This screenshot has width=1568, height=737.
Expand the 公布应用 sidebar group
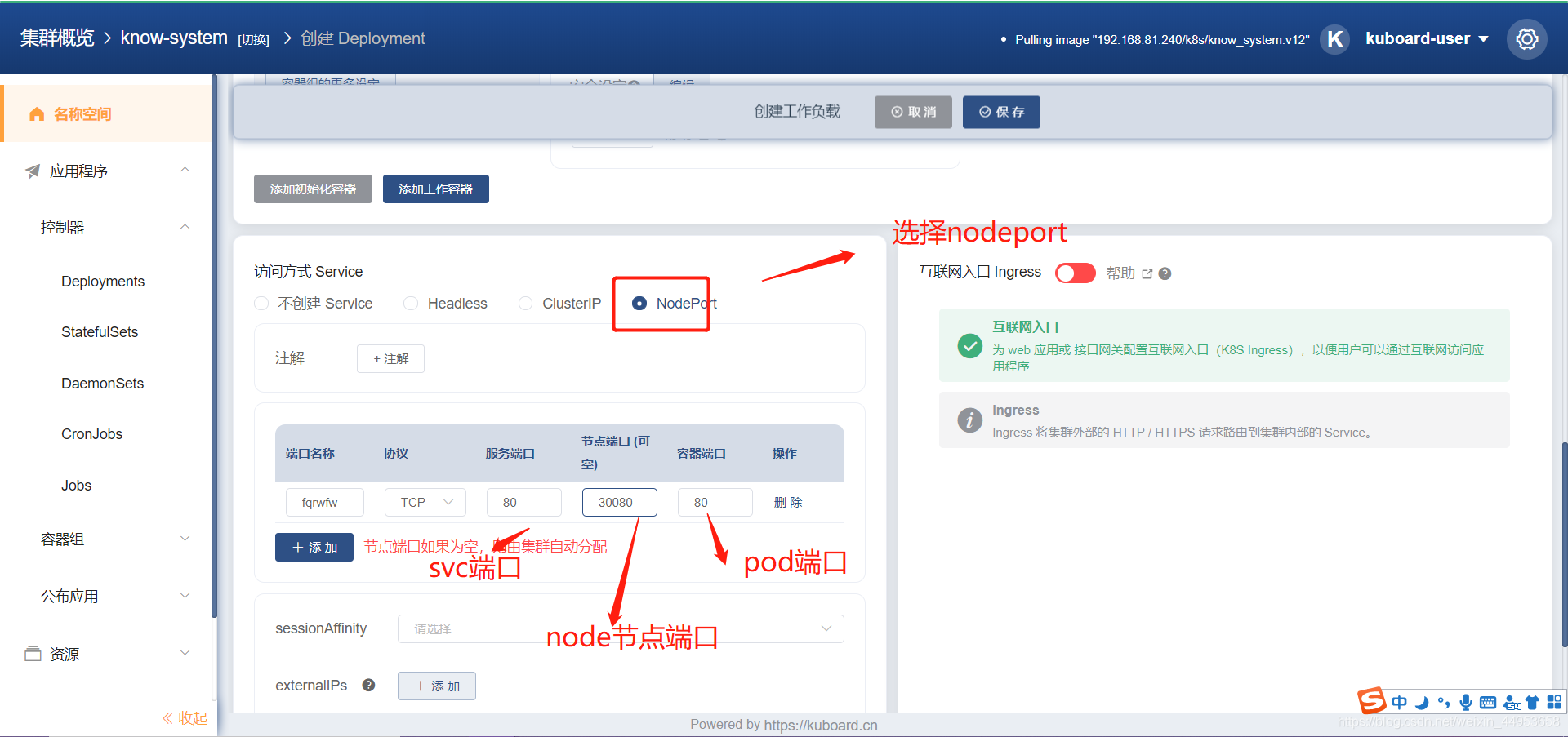pyautogui.click(x=185, y=596)
